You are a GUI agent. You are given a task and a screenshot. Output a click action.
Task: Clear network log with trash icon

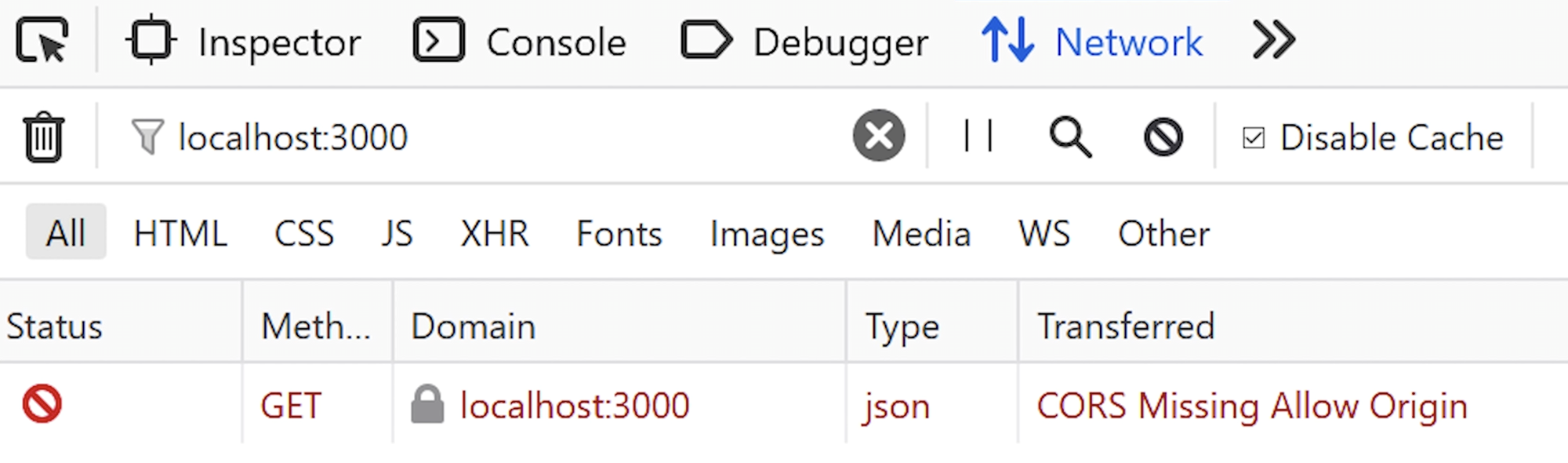click(43, 137)
